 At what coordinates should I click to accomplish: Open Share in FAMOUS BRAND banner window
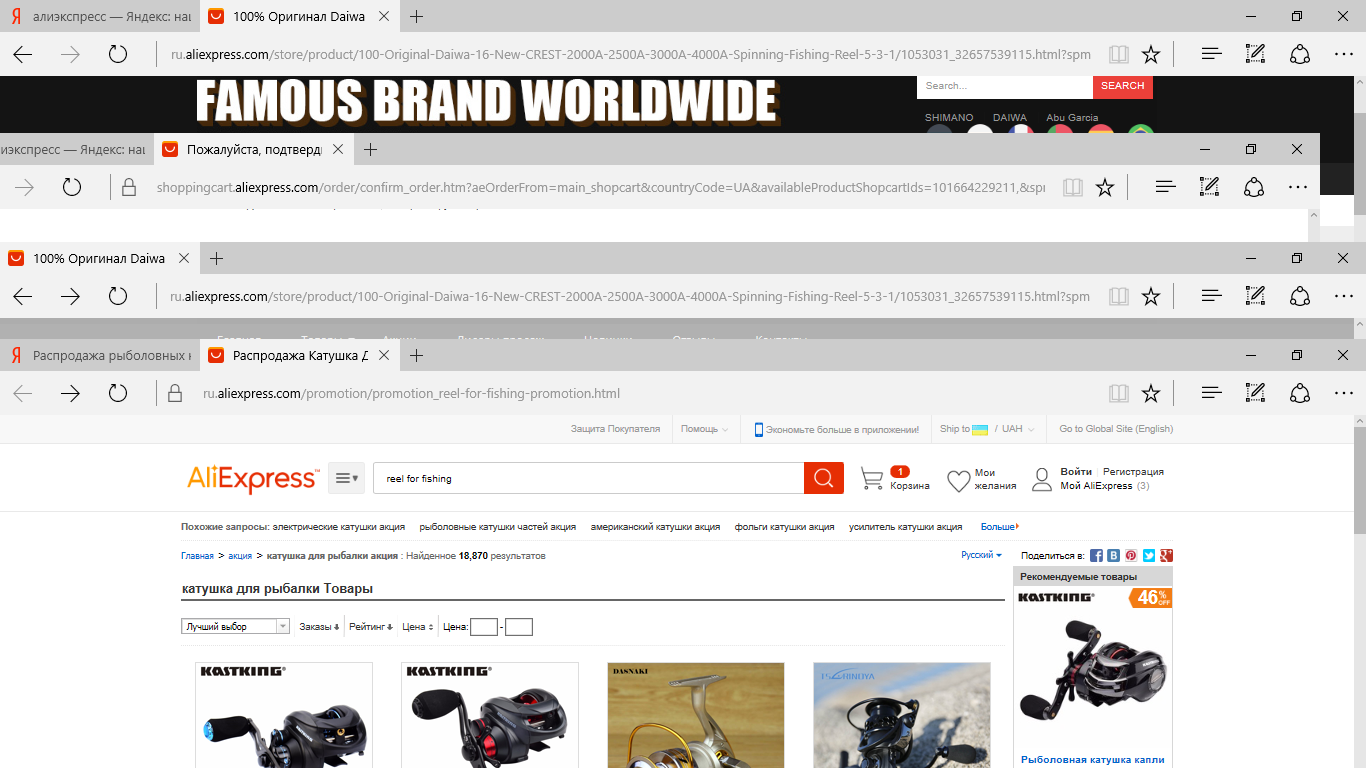coord(1300,55)
